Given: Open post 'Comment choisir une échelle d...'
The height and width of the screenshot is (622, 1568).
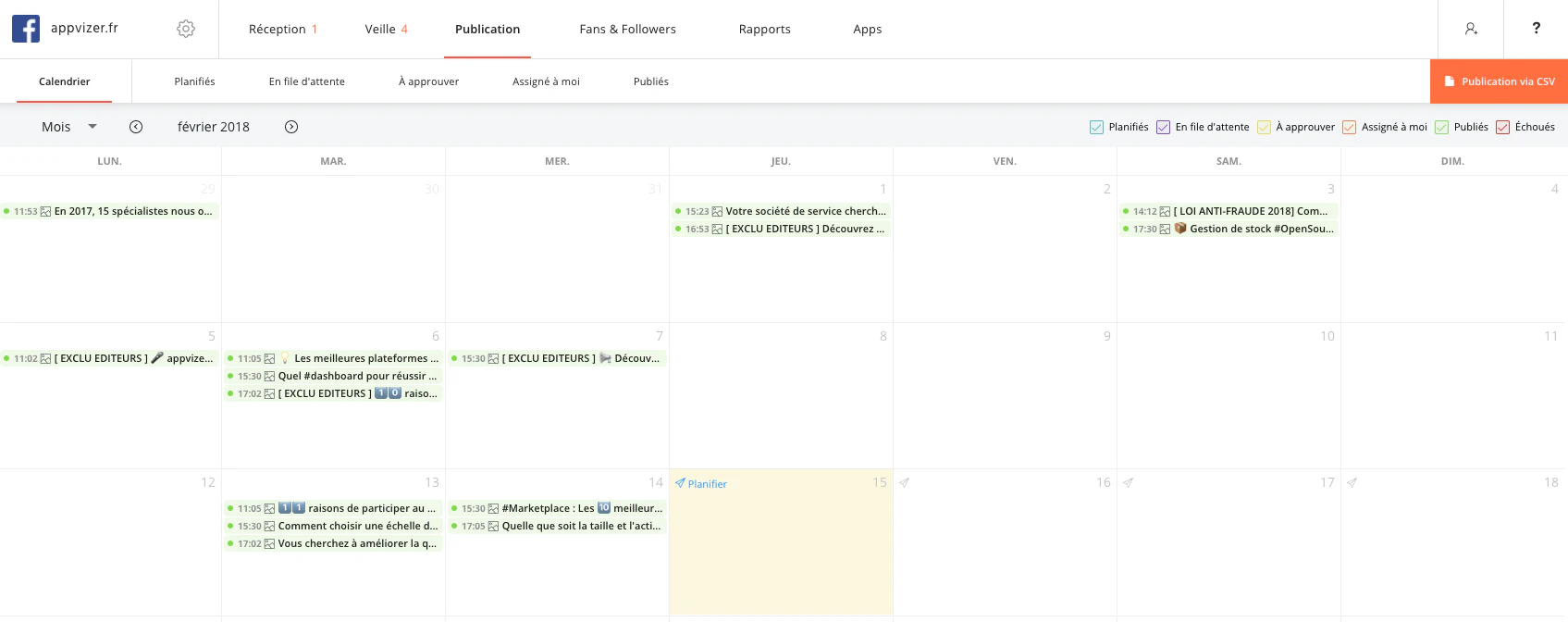Looking at the screenshot, I should (334, 527).
